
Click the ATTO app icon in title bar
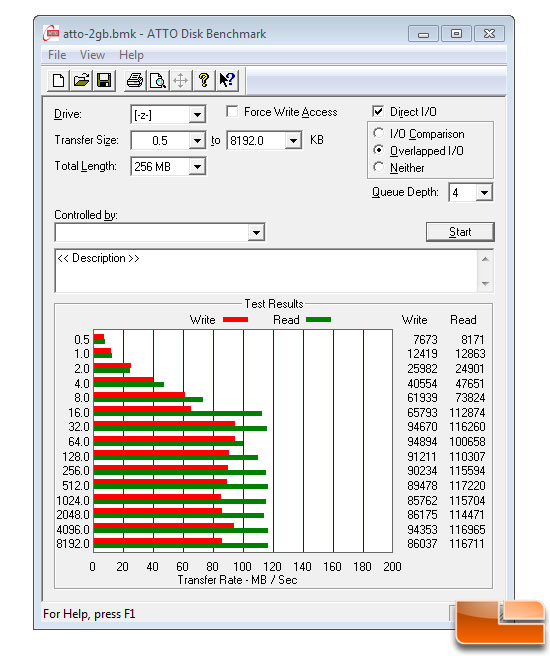(x=51, y=33)
